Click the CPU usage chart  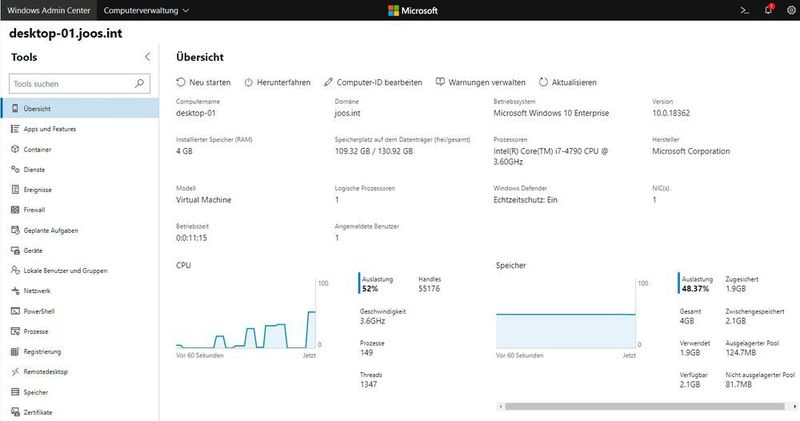pos(246,314)
